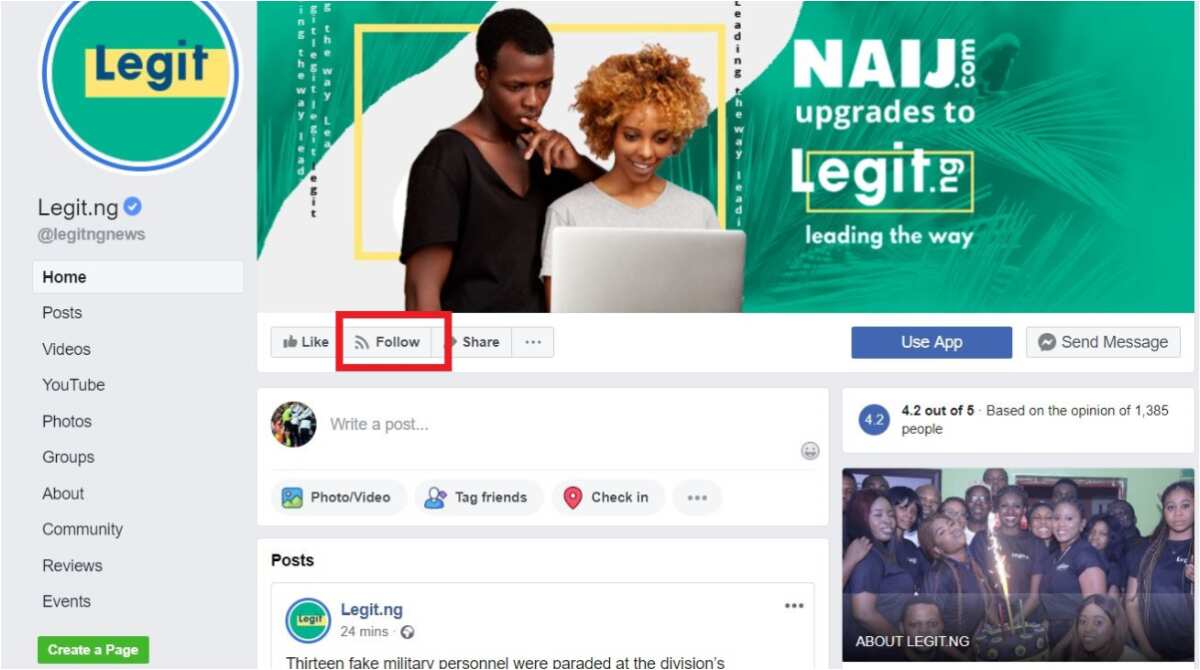Add Photo/Video to the post
Image resolution: width=1200 pixels, height=670 pixels.
click(x=338, y=497)
